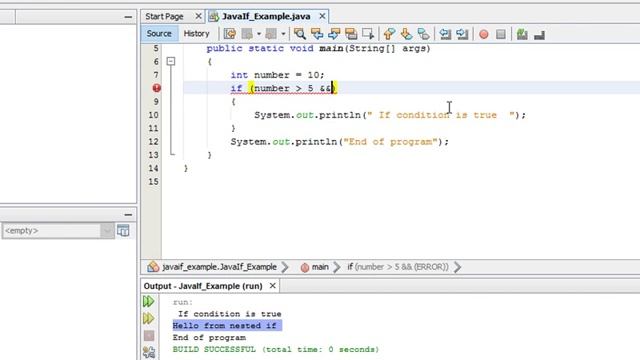The width and height of the screenshot is (640, 360).
Task: Shift Line Left icon
Action: click(445, 34)
